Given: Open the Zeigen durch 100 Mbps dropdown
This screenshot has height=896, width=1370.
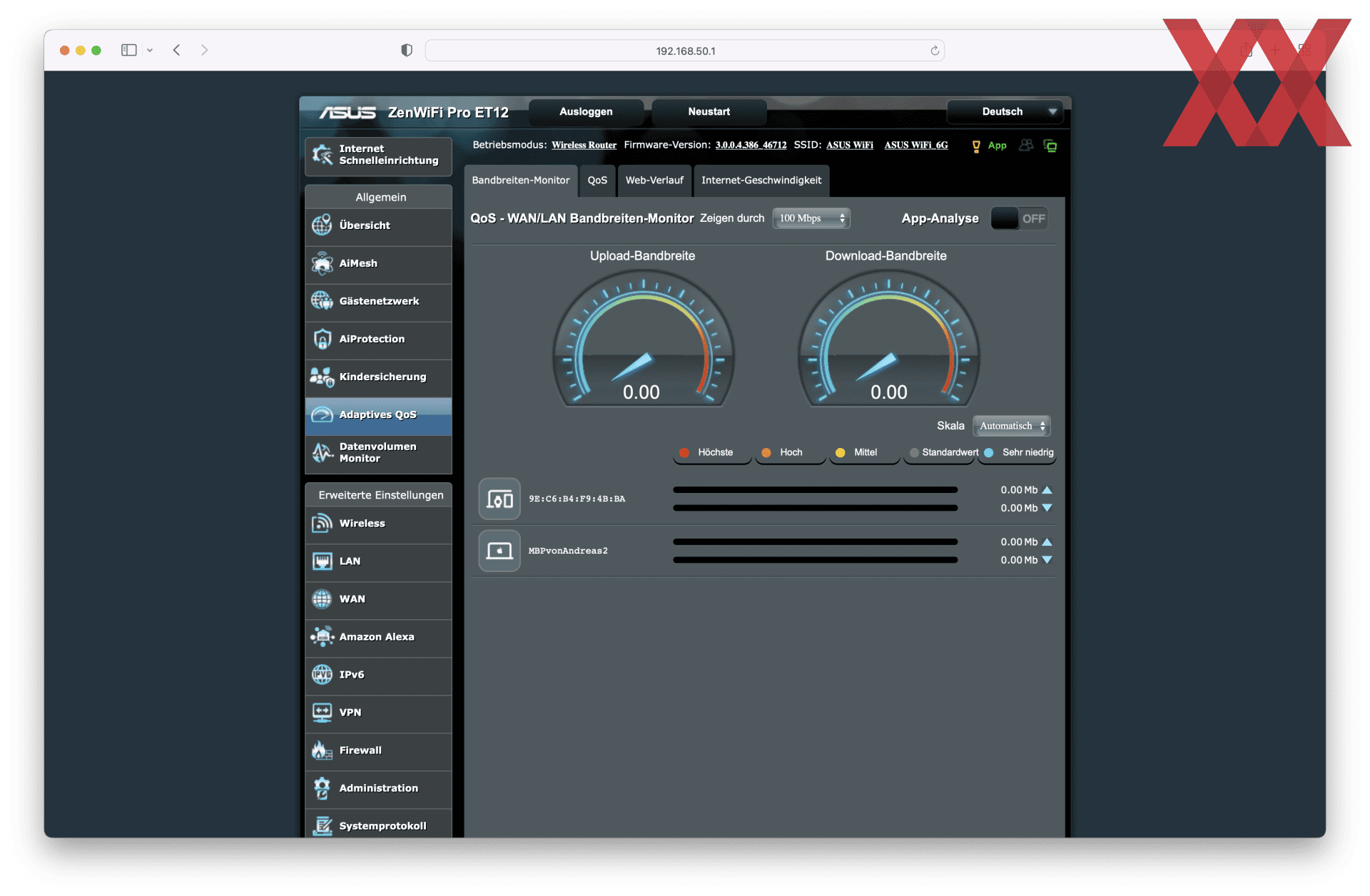Looking at the screenshot, I should tap(811, 218).
